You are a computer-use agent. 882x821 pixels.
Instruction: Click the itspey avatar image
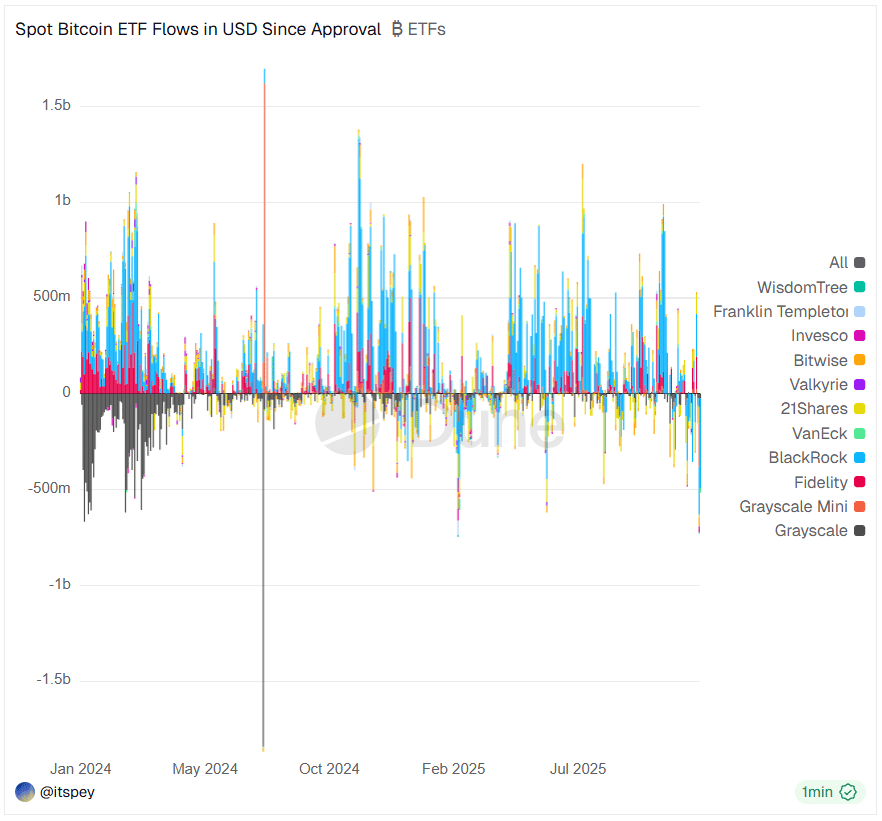(25, 792)
